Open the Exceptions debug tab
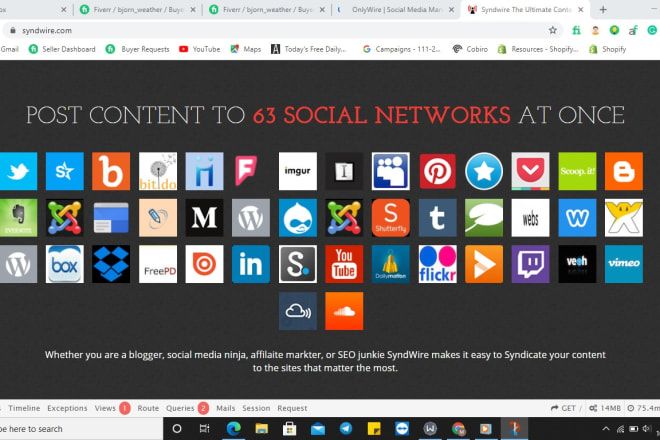The image size is (660, 440). (x=67, y=408)
